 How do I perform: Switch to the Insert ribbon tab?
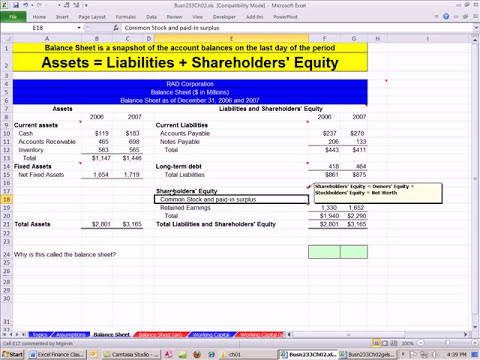tap(62, 17)
